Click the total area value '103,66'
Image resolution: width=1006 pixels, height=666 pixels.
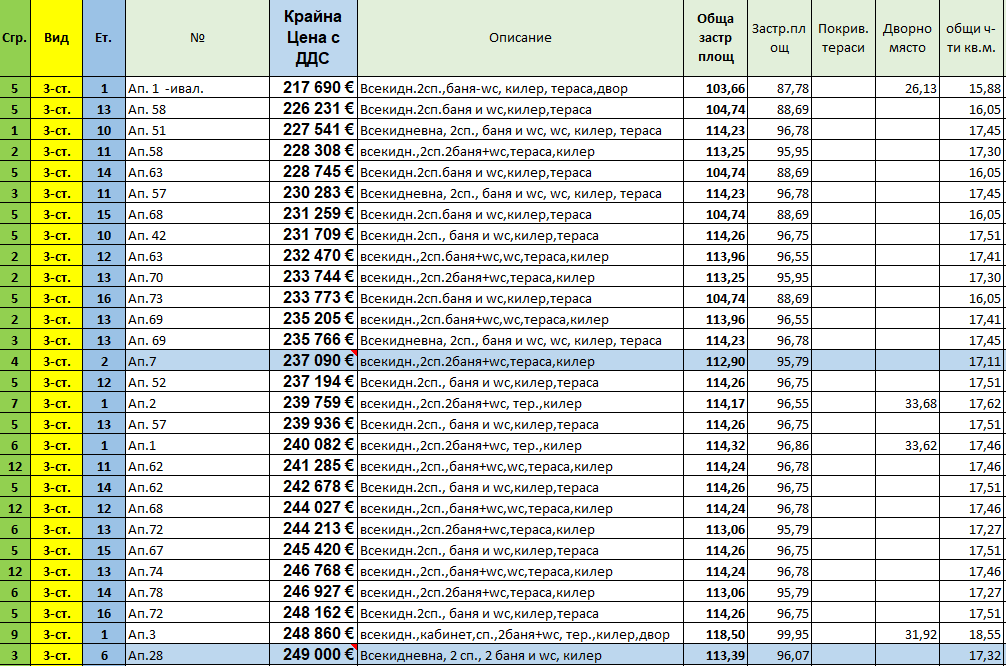pos(715,89)
